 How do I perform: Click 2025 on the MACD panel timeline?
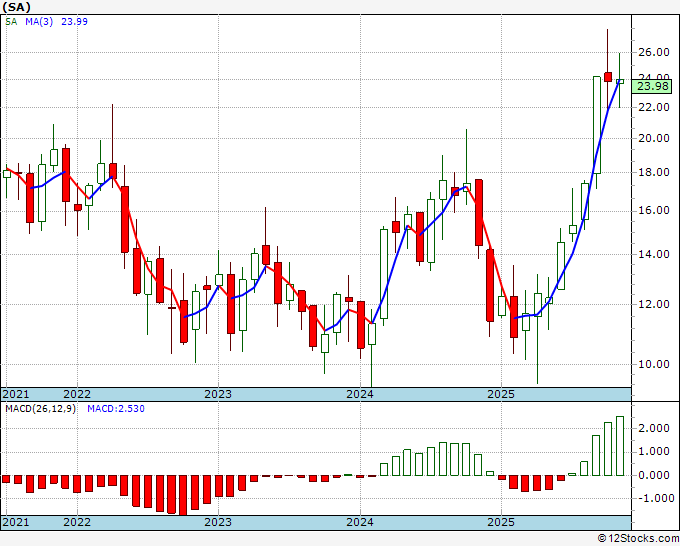(501, 522)
